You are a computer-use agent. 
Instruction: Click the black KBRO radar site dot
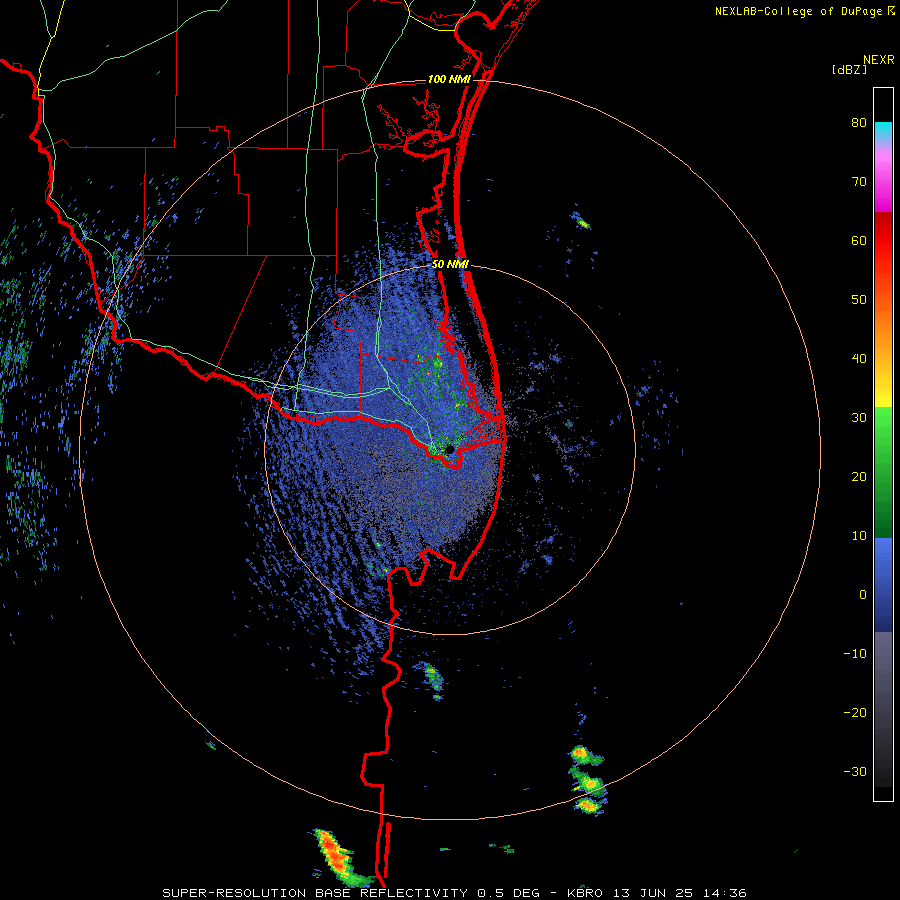coord(450,449)
